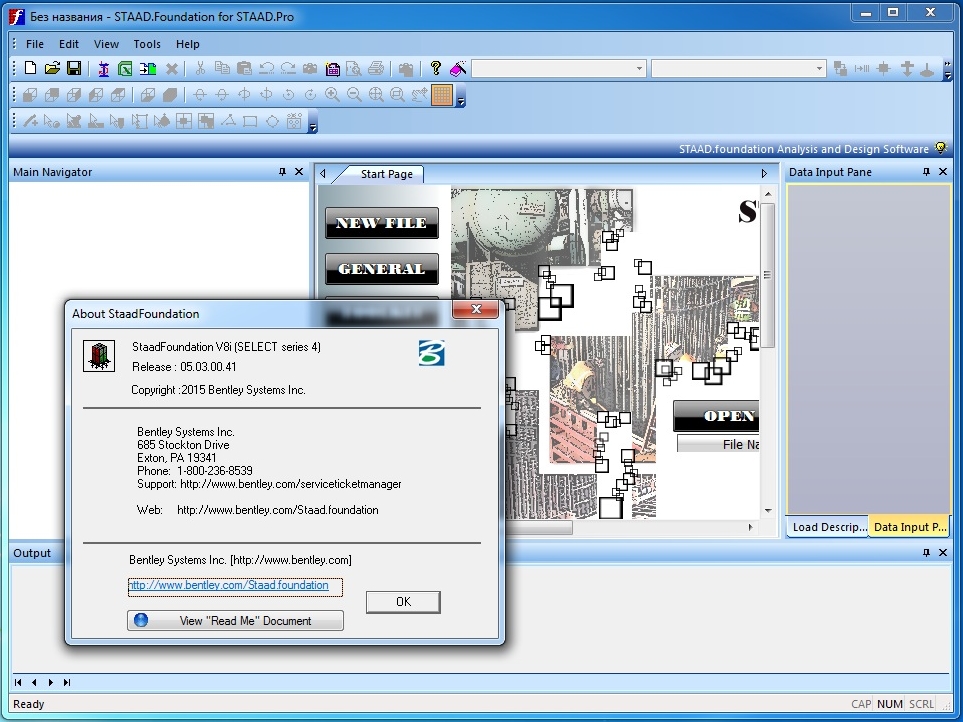Click the paste clipboard icon
This screenshot has height=722, width=963.
pos(244,68)
